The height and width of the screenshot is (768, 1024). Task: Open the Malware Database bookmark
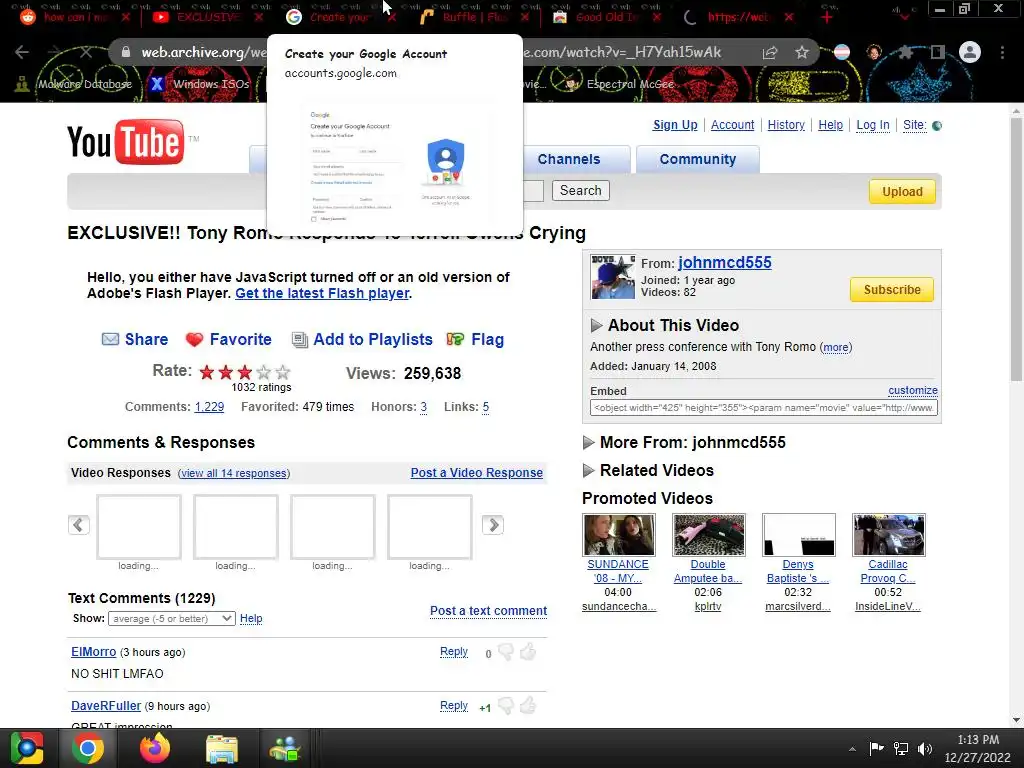click(x=75, y=84)
